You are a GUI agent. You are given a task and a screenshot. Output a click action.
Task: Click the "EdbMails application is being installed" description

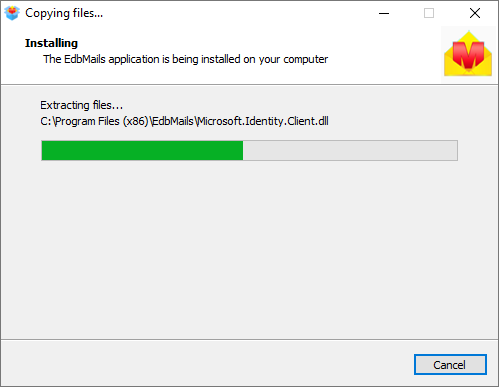point(186,59)
